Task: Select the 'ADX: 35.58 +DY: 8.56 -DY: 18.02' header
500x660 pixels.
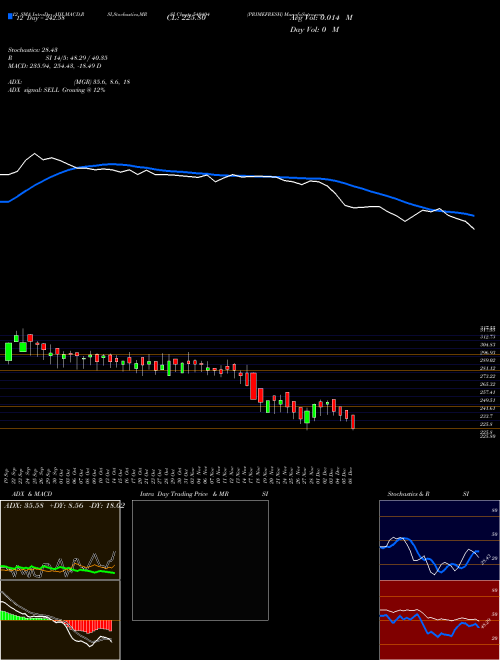Action: click(64, 506)
